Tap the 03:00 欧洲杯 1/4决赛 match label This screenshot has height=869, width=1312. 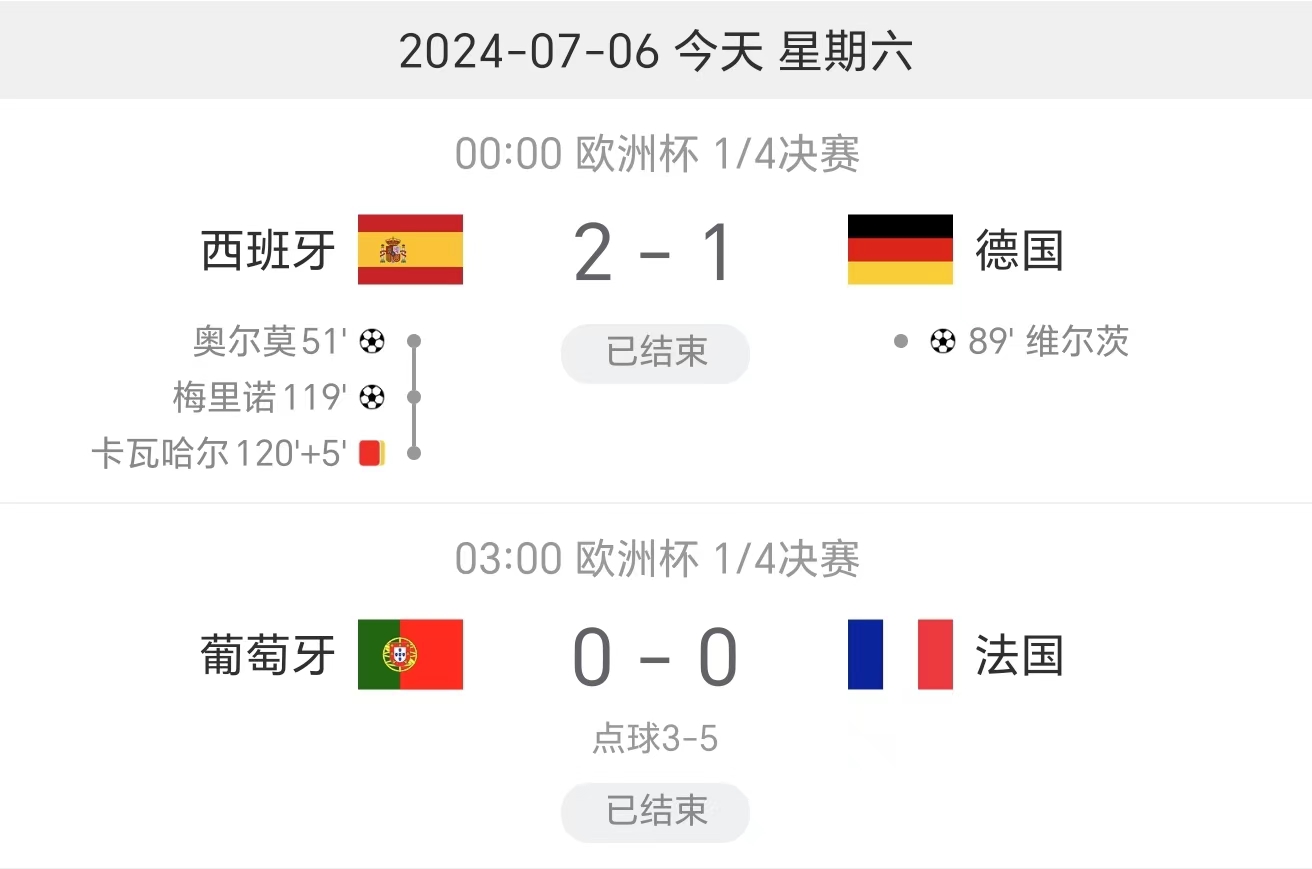[657, 560]
